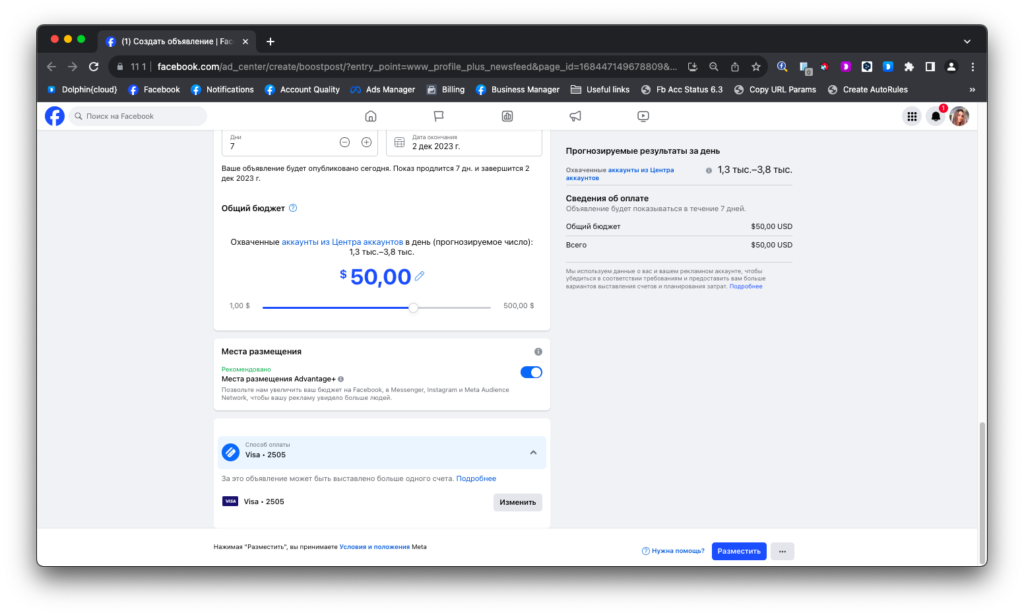Open the Billing bookmark

click(445, 89)
